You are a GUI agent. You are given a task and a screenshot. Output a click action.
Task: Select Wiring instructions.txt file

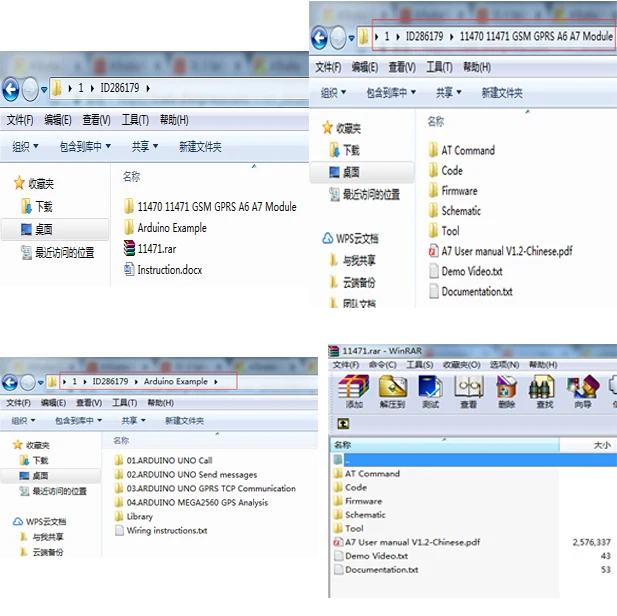click(161, 530)
